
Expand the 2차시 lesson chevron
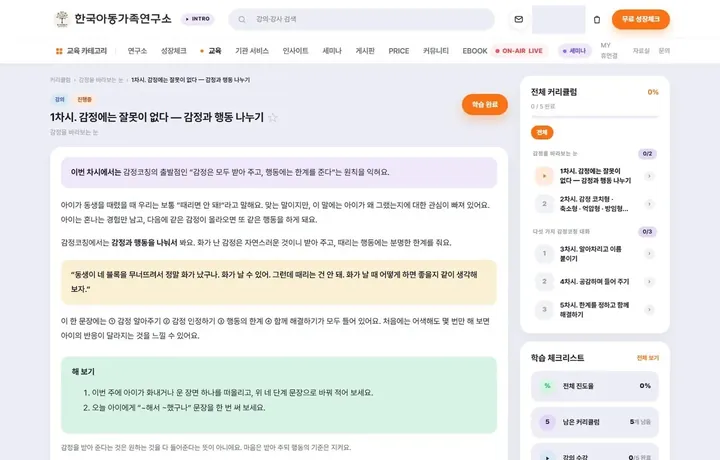point(649,204)
